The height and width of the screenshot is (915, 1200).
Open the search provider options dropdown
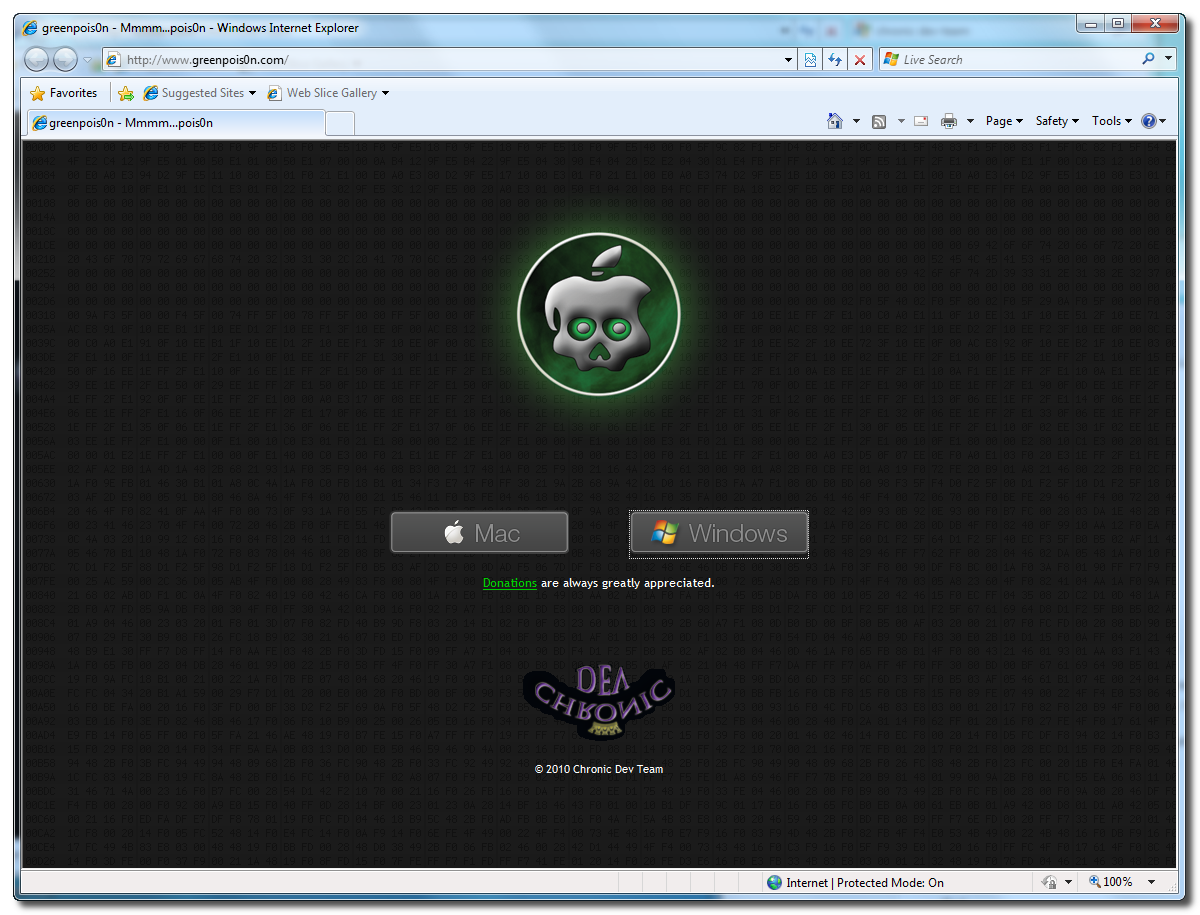1169,60
